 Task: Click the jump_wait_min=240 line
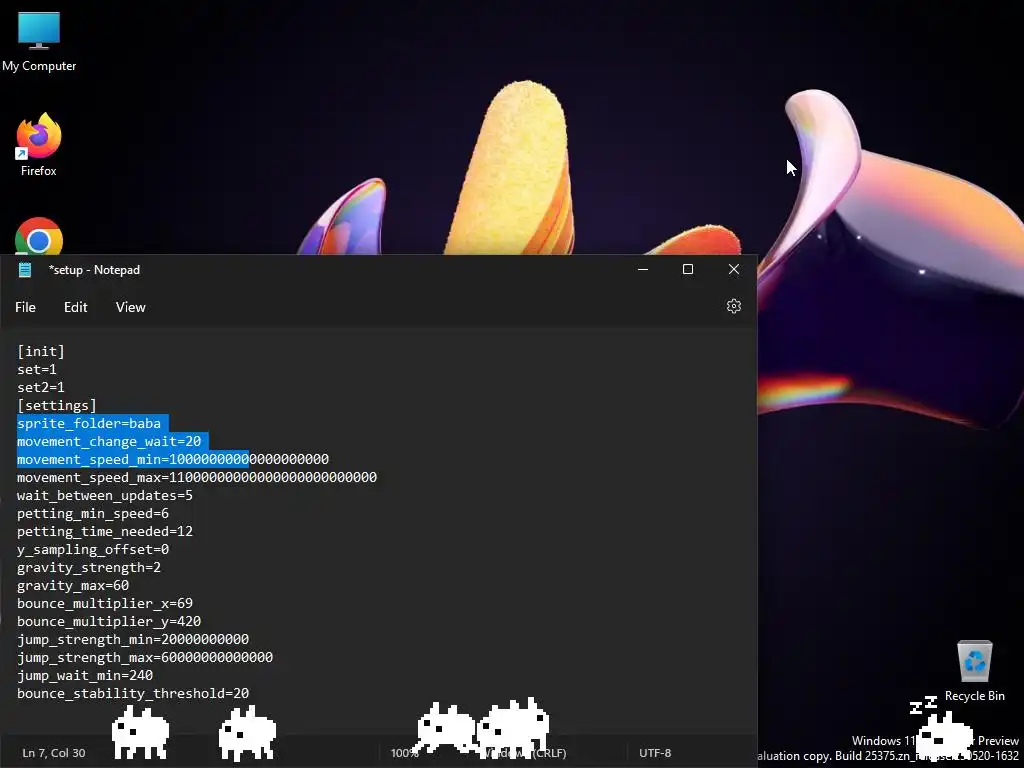click(x=85, y=675)
